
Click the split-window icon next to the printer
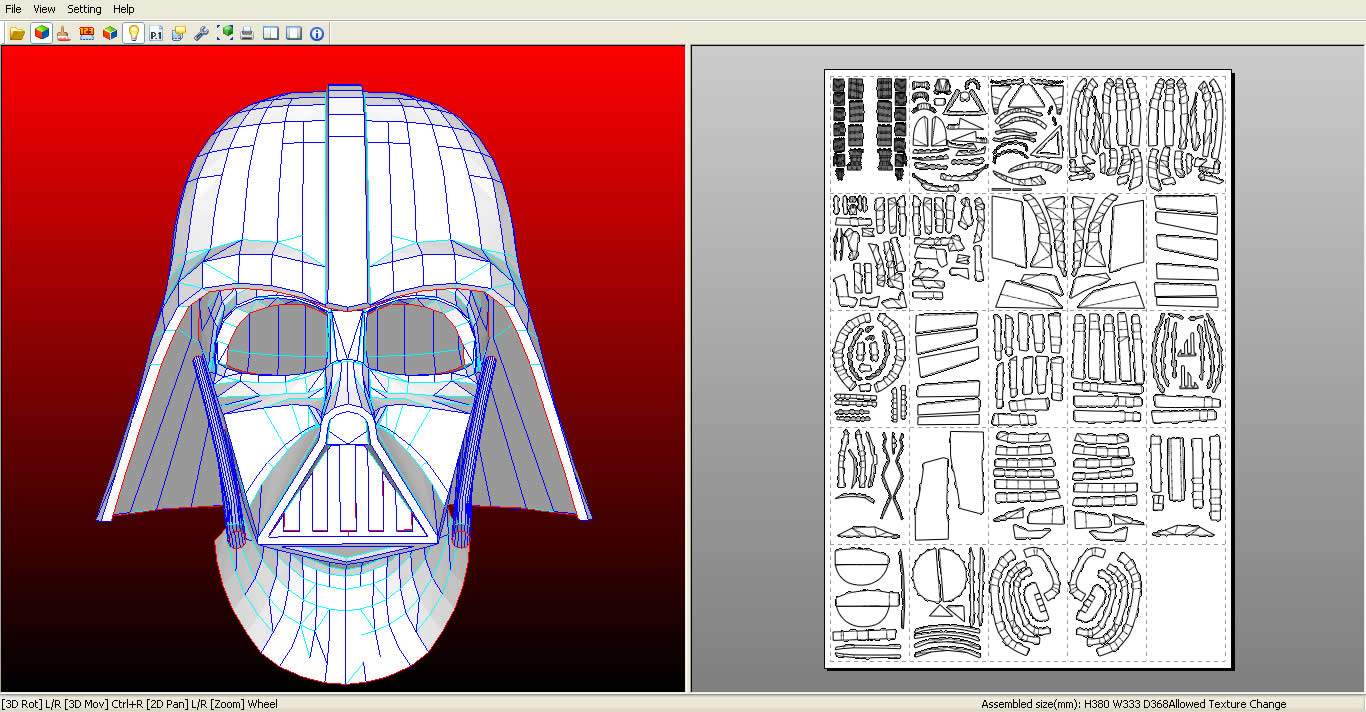coord(270,33)
